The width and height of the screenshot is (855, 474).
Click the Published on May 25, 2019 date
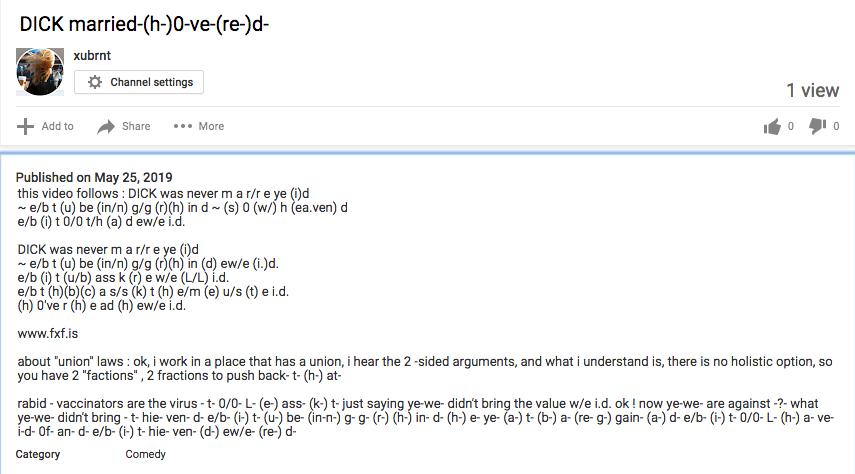(x=94, y=177)
